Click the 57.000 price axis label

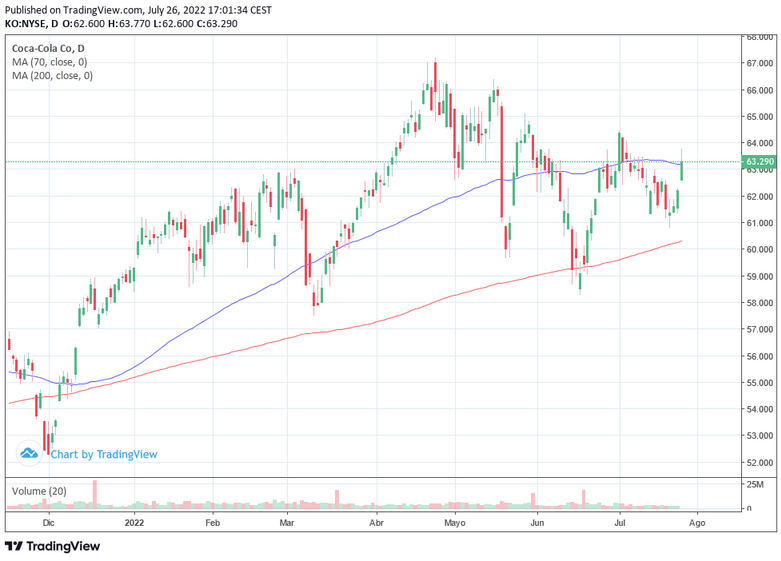click(x=760, y=329)
